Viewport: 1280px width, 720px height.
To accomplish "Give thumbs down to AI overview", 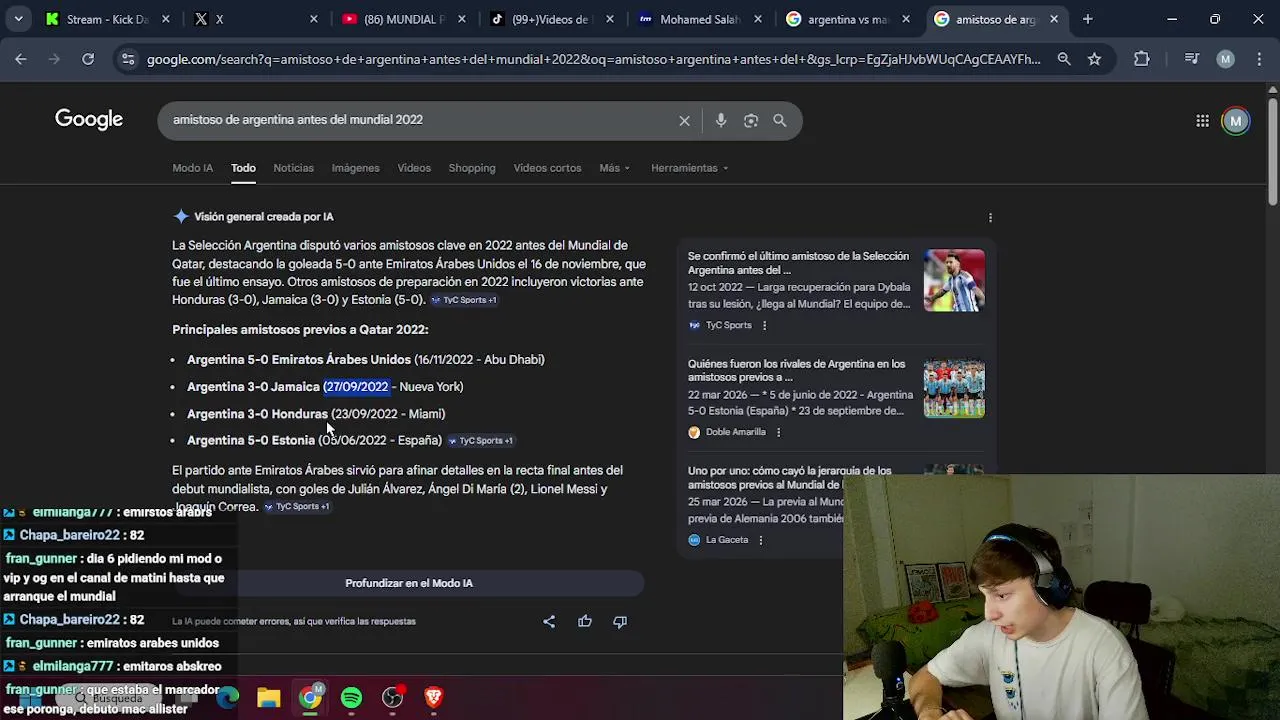I will tap(620, 621).
